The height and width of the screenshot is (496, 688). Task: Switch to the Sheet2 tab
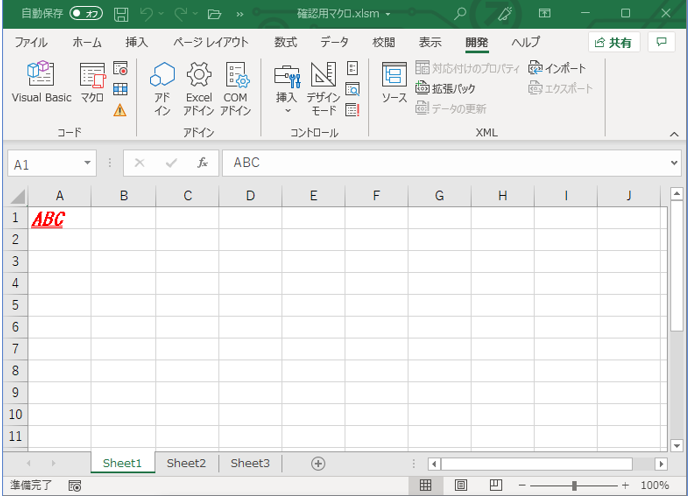(x=186, y=463)
